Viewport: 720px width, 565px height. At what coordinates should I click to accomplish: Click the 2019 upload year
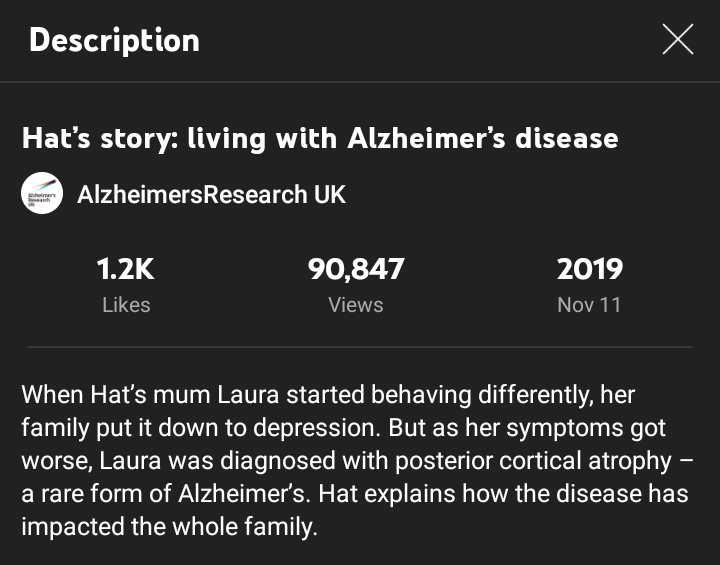tap(589, 269)
